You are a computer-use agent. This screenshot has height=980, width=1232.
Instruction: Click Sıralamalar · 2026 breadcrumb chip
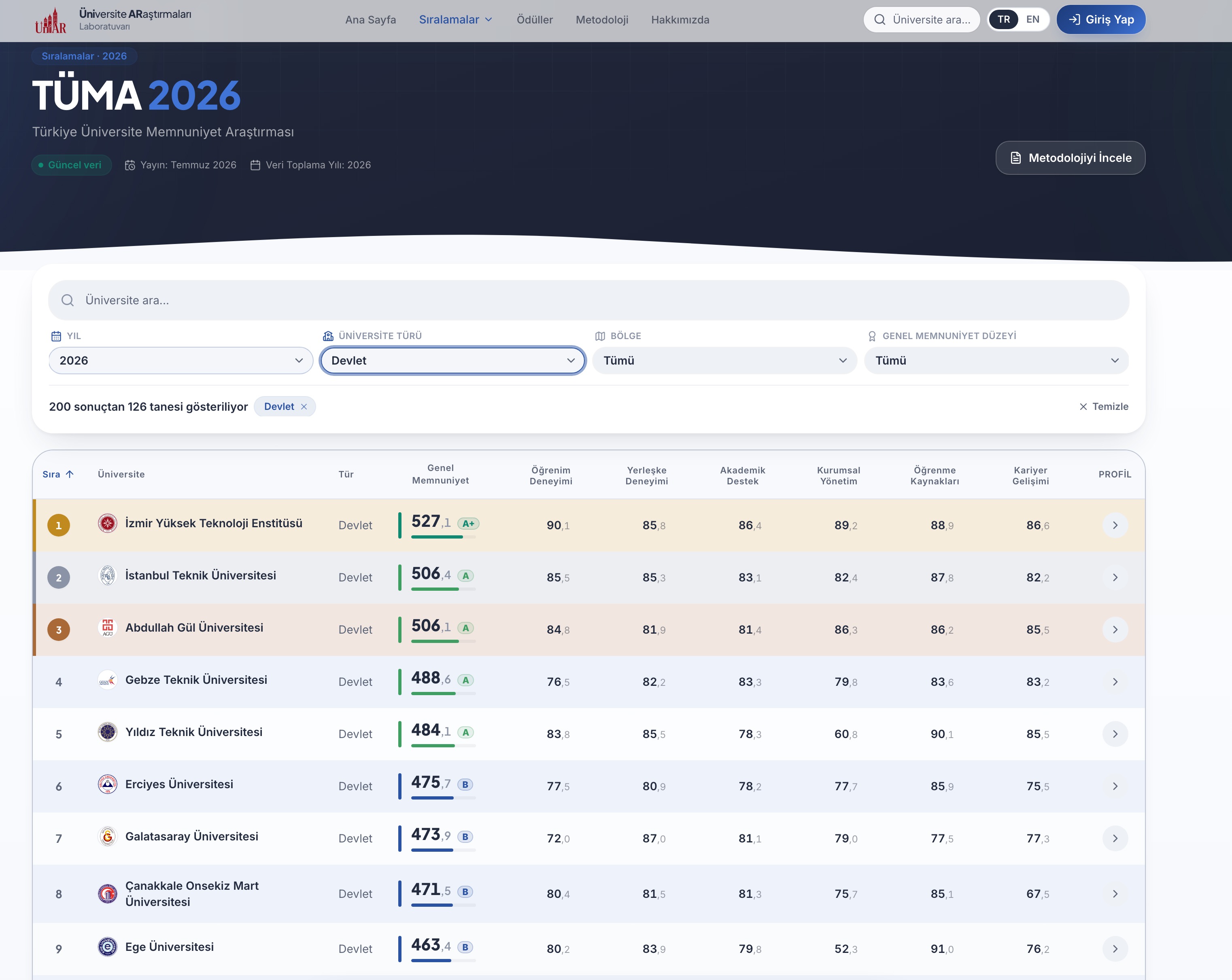coord(84,56)
